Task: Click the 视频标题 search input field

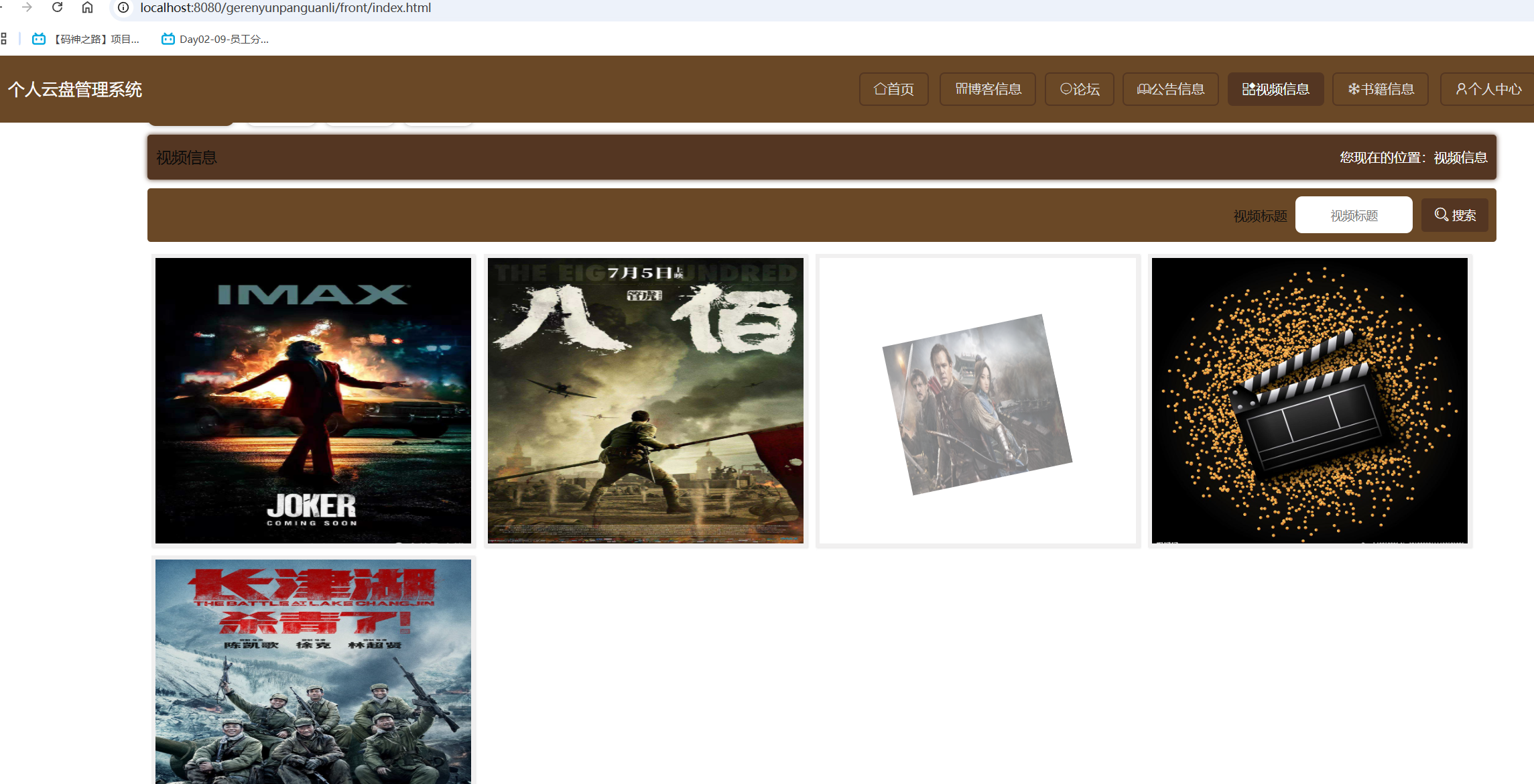Action: click(1353, 215)
